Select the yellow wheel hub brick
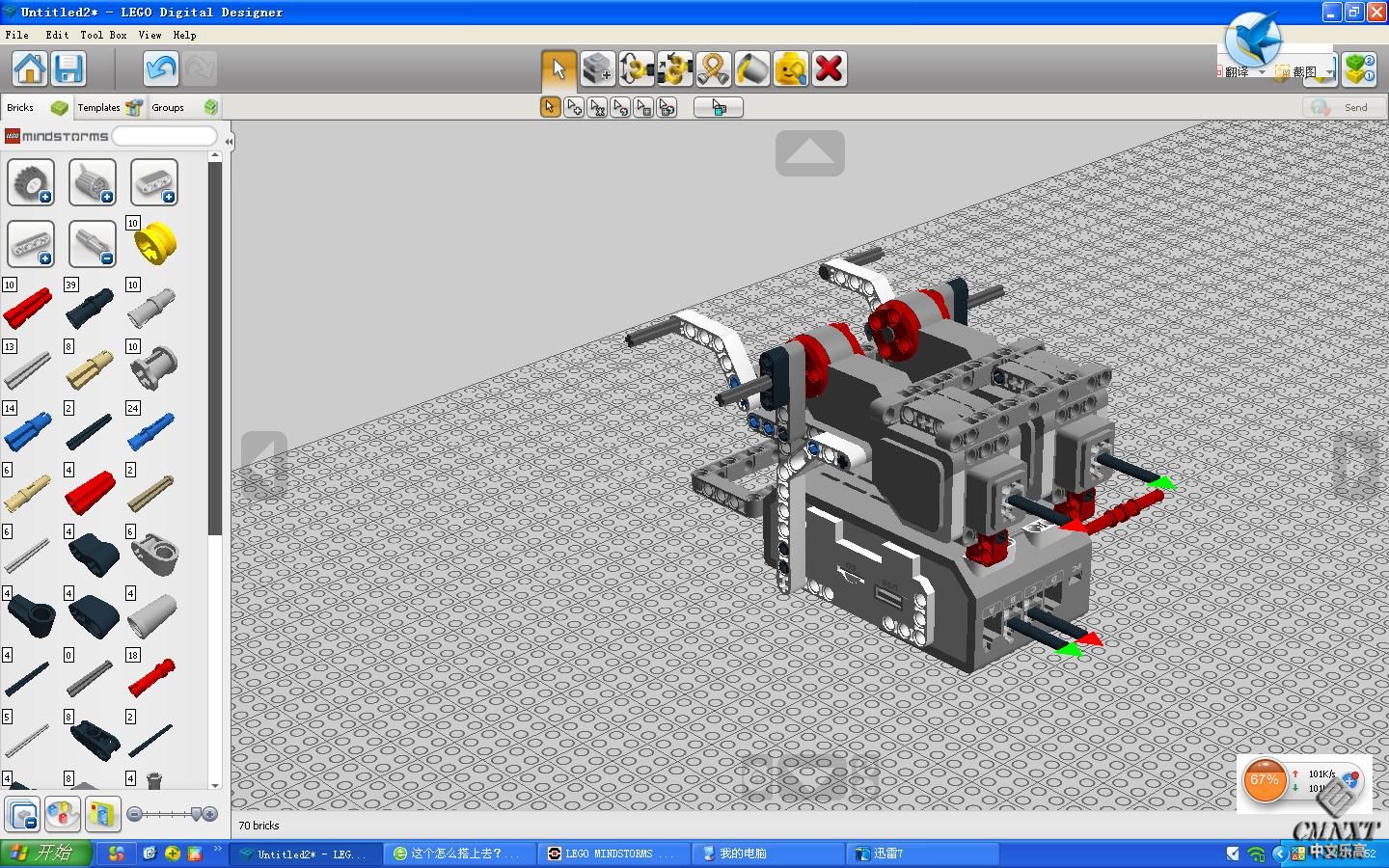The image size is (1389, 868). pyautogui.click(x=154, y=244)
